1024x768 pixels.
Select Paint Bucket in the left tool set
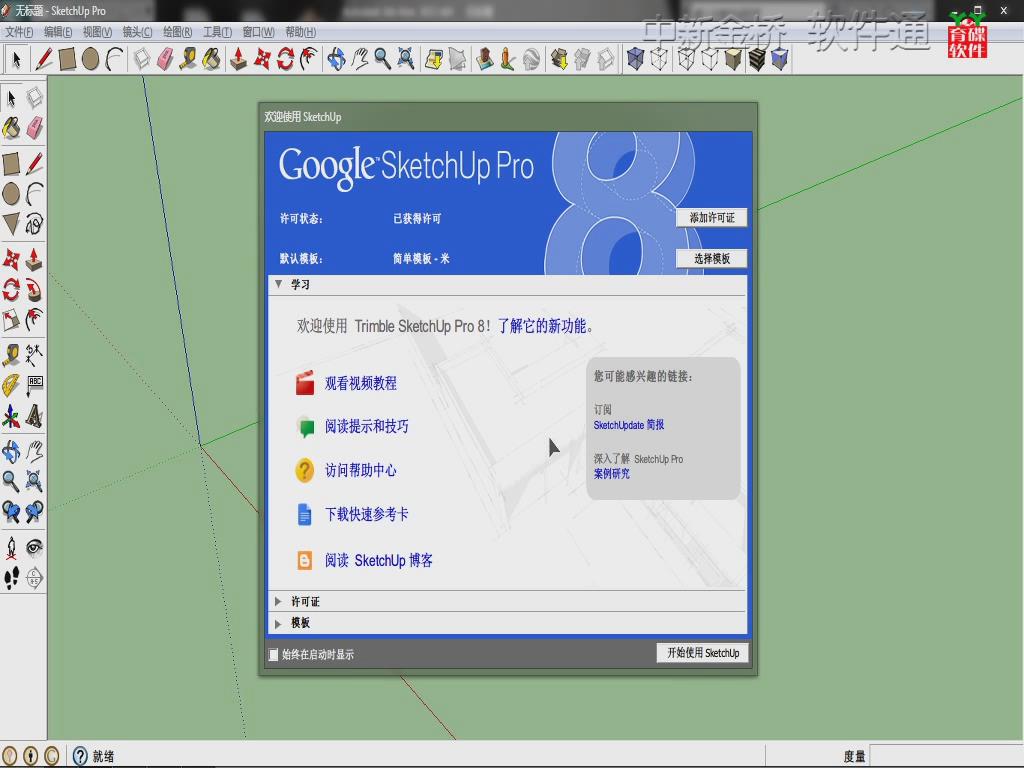click(11, 128)
